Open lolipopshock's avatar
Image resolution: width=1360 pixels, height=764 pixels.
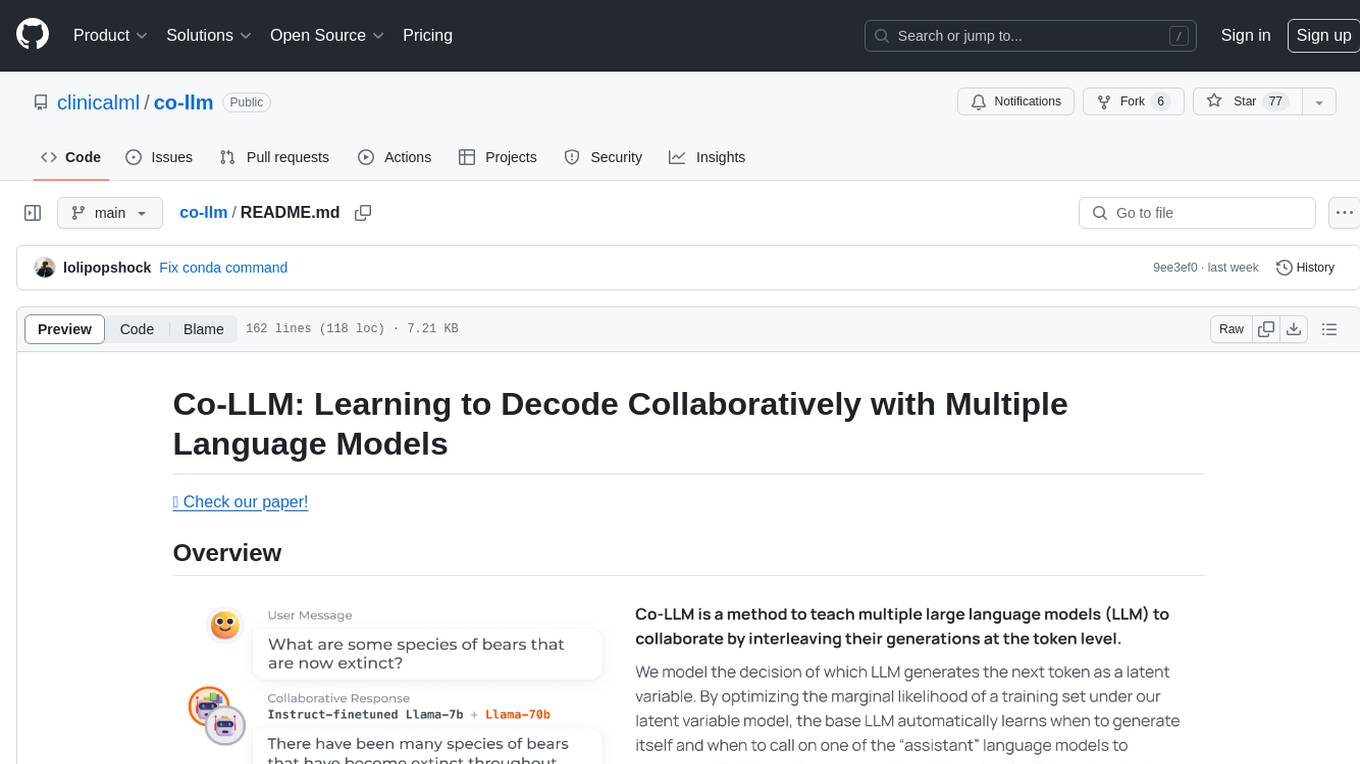click(x=44, y=268)
